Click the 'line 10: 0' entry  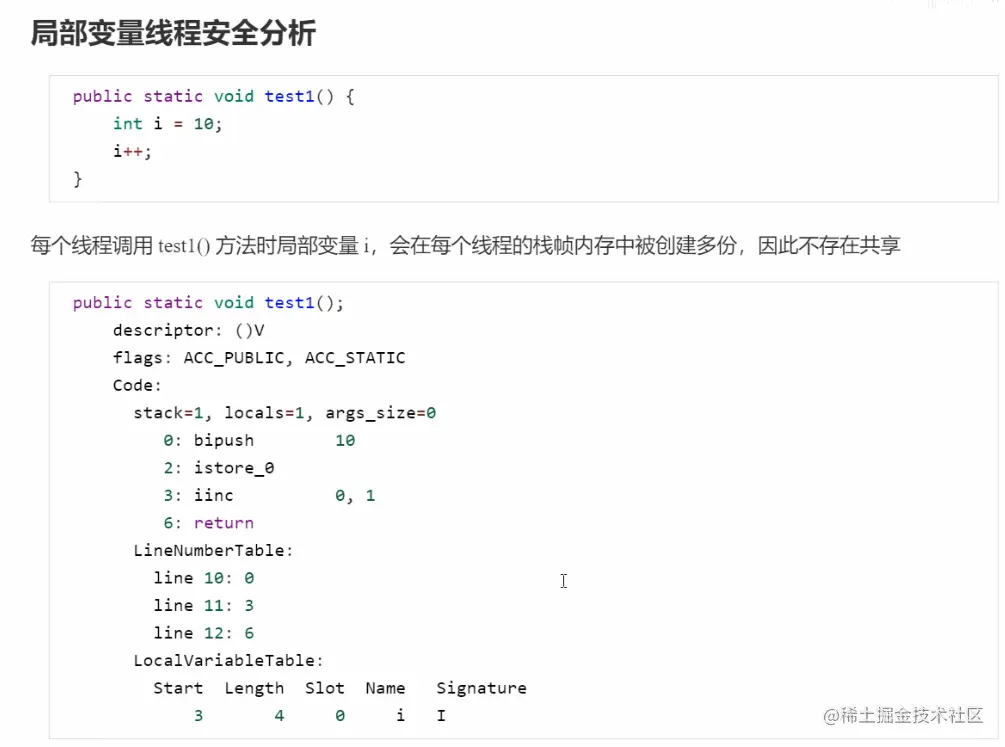[x=204, y=578]
